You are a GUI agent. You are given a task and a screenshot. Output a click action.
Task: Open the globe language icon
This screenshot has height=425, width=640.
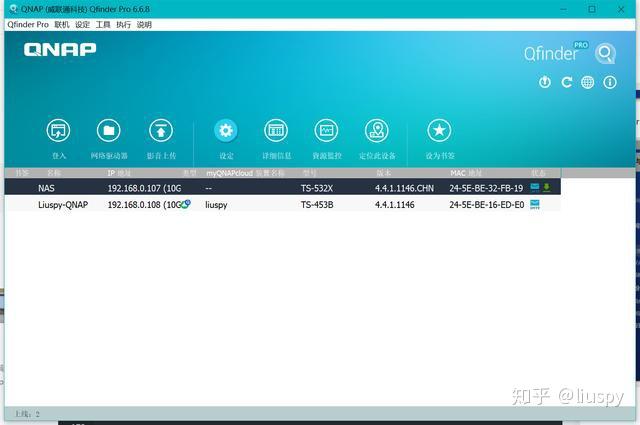point(588,82)
